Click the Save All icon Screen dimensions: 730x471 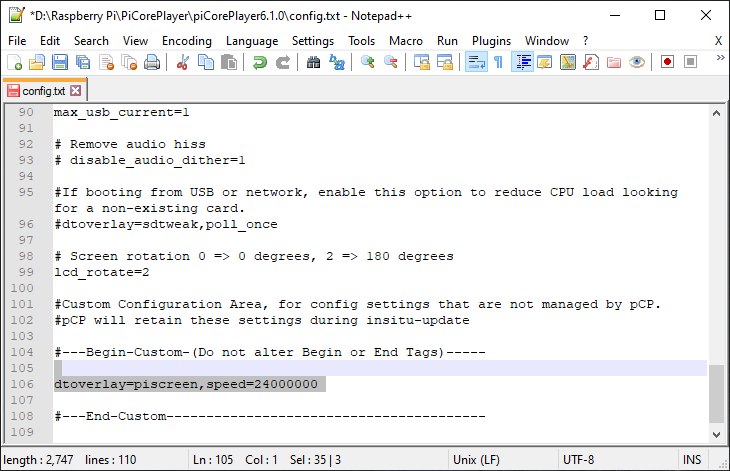(x=83, y=62)
